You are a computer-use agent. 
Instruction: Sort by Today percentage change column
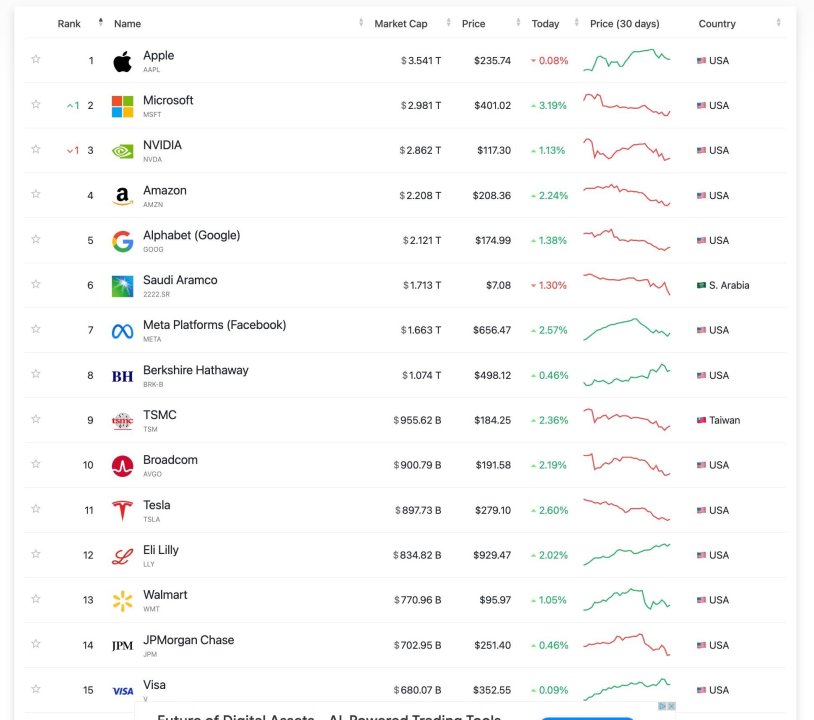545,24
